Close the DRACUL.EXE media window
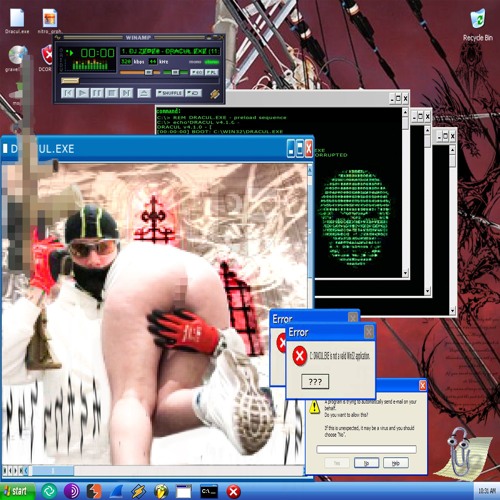 pyautogui.click(x=309, y=149)
